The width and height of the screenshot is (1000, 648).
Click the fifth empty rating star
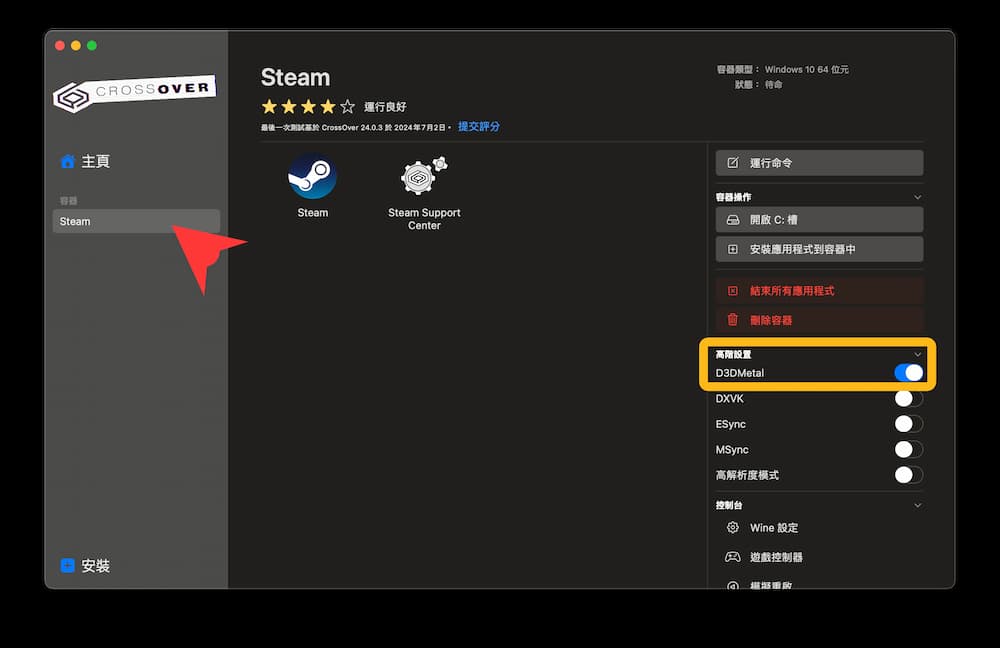point(347,107)
